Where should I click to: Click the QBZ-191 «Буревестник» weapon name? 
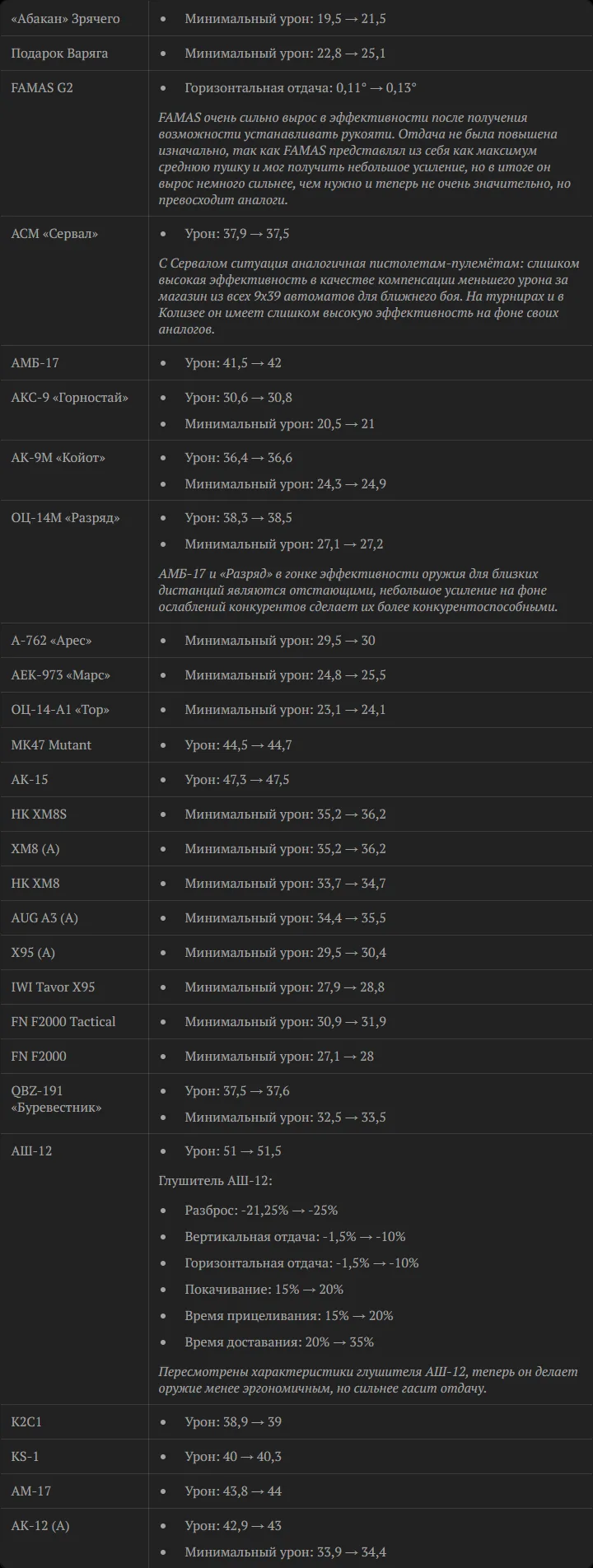point(56,1099)
